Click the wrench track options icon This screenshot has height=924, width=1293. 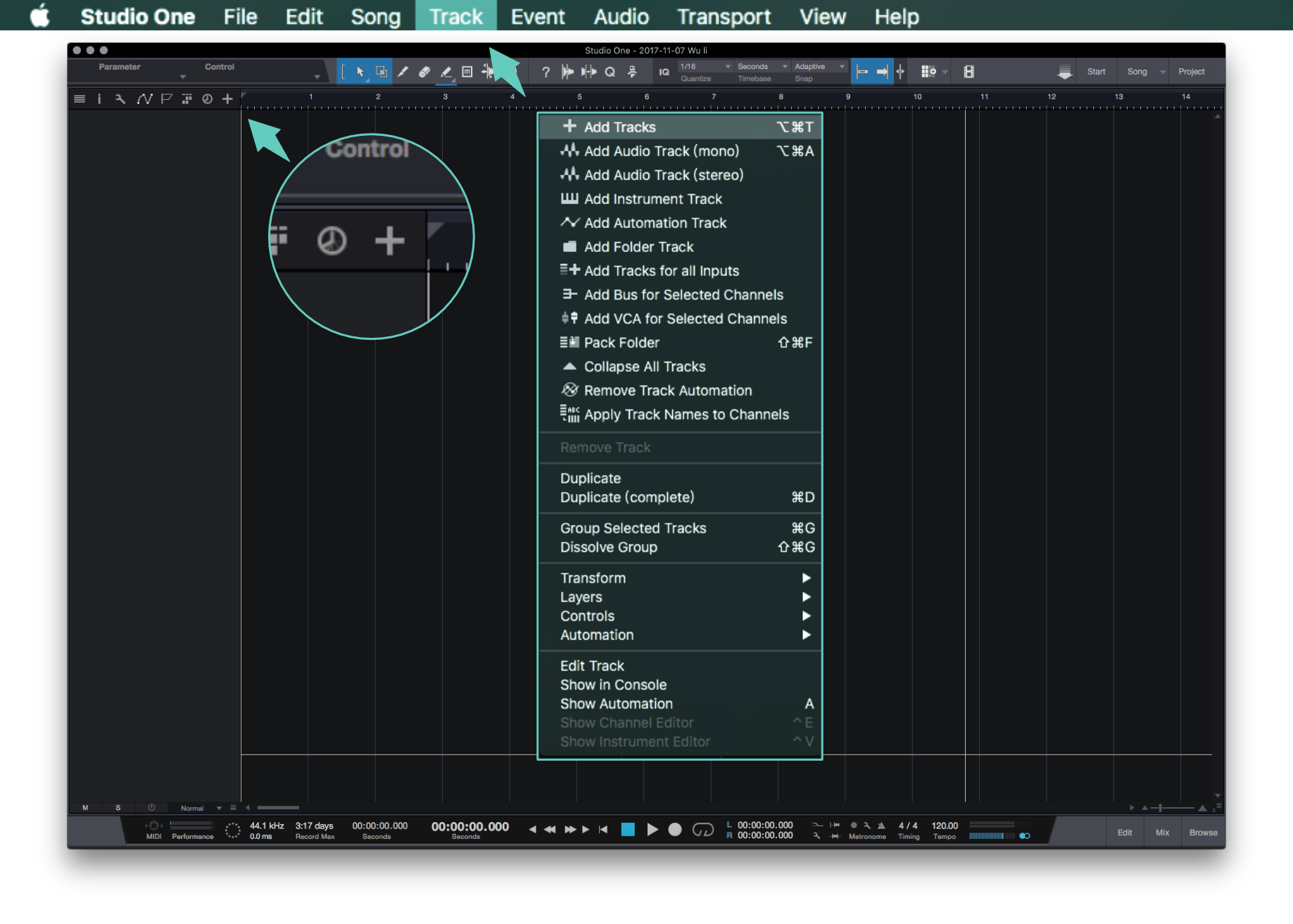click(120, 99)
